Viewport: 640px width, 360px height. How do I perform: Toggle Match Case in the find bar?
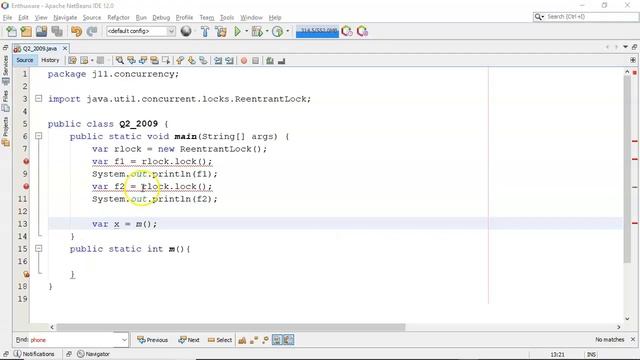click(242, 340)
